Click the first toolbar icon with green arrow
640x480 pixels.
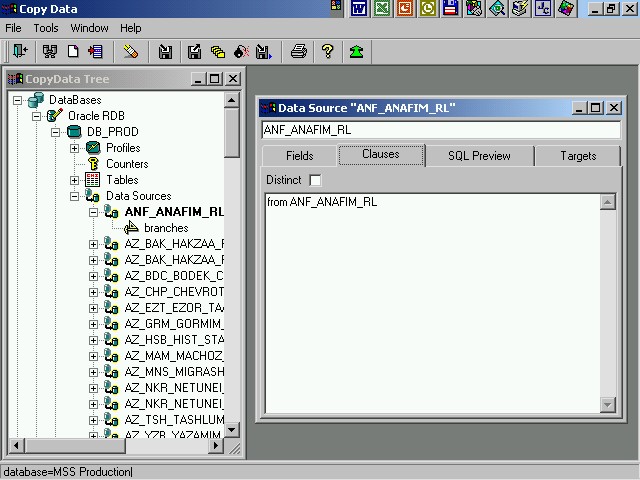(20, 52)
